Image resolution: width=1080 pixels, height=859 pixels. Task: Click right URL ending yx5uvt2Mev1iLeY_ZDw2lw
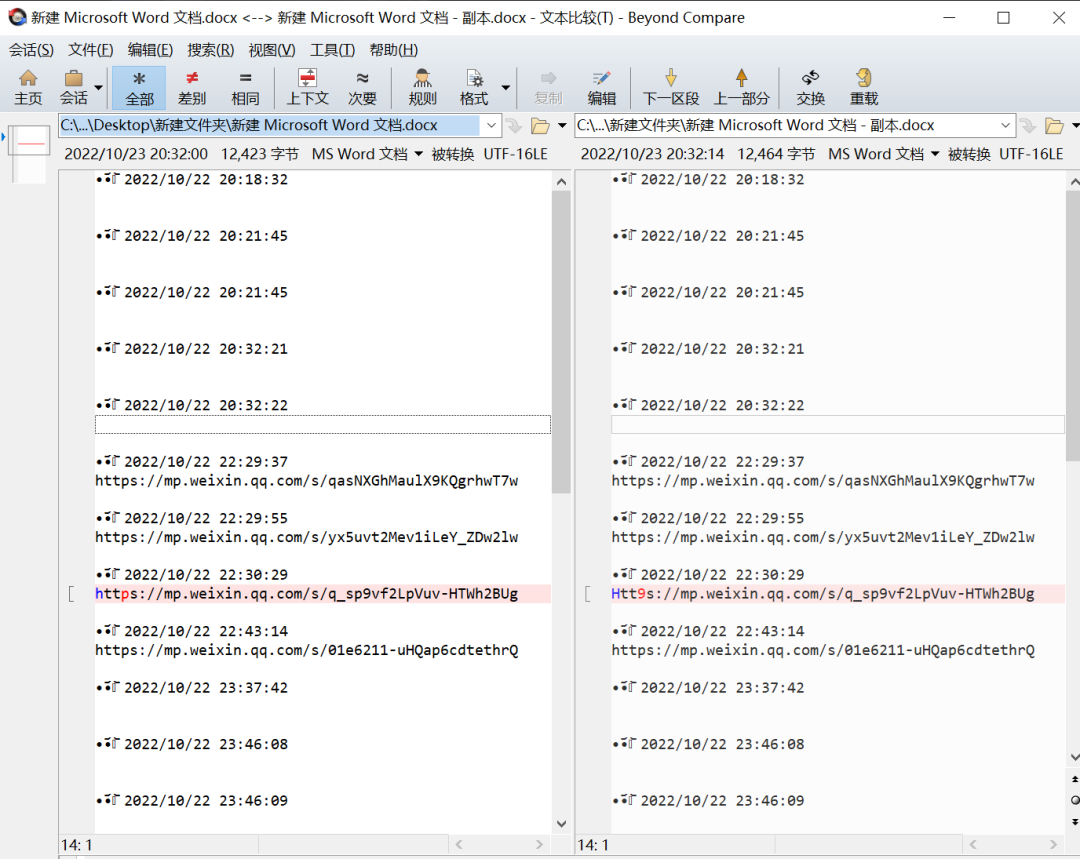click(x=823, y=537)
